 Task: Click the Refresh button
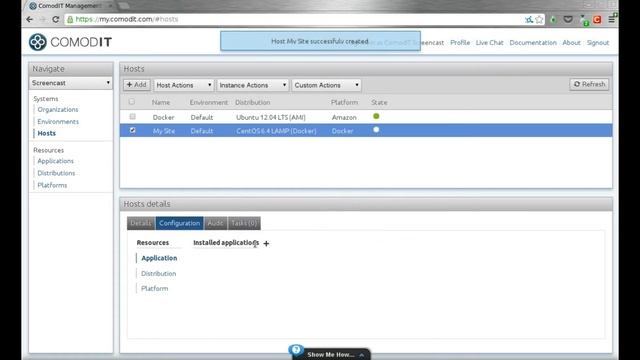coord(589,84)
